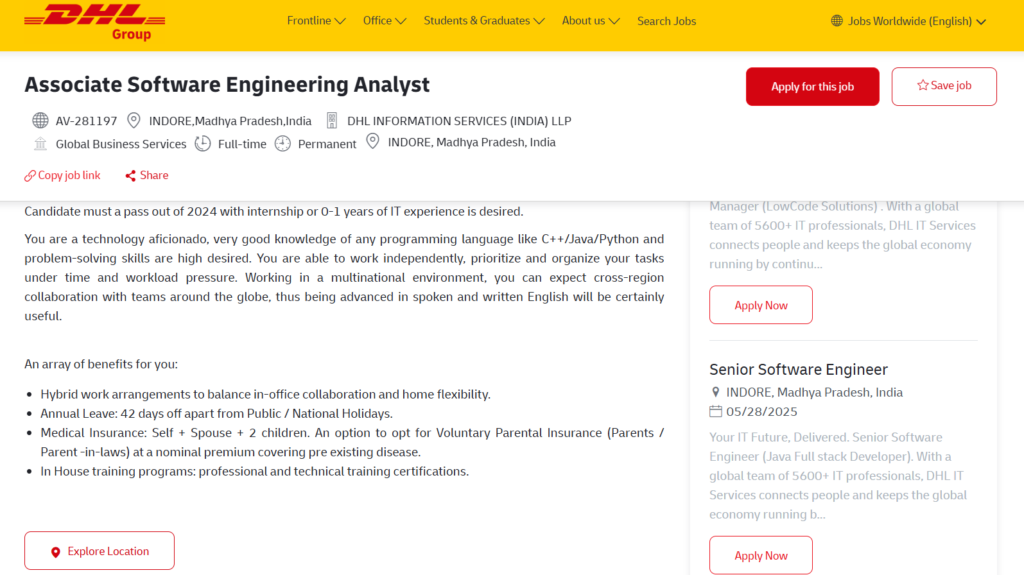1024x575 pixels.
Task: Click the globe icon beside Jobs Worldwide
Action: point(837,21)
